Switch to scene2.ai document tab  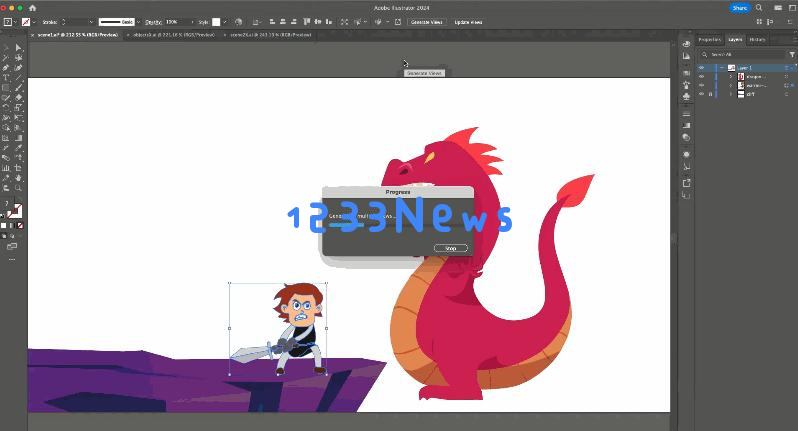pyautogui.click(x=270, y=35)
